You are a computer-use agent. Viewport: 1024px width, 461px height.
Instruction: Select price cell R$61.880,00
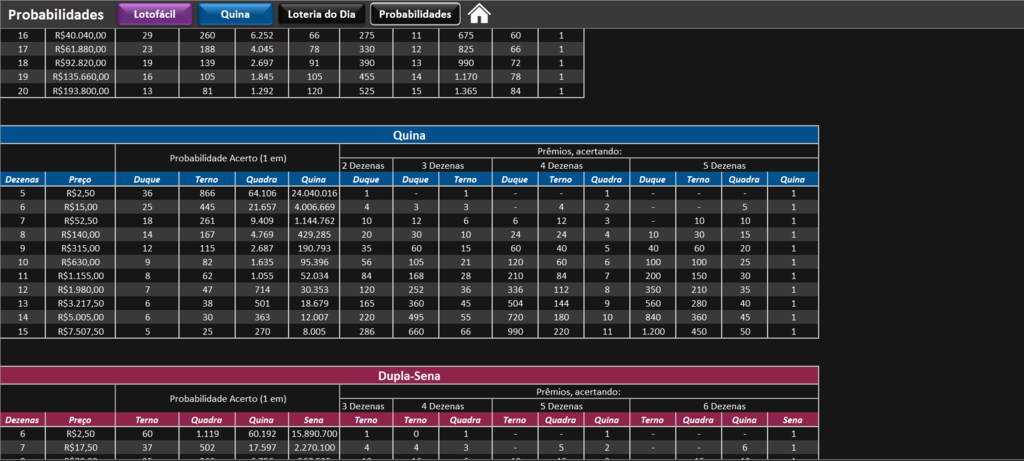81,49
